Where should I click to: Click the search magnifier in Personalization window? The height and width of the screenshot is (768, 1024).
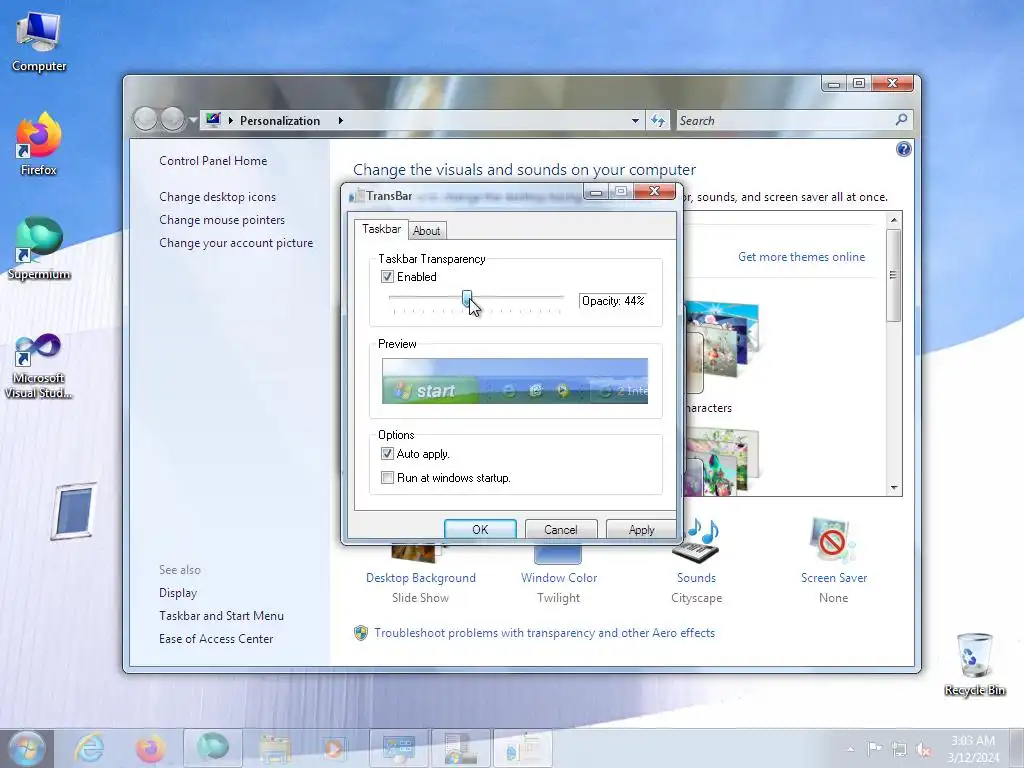(901, 120)
